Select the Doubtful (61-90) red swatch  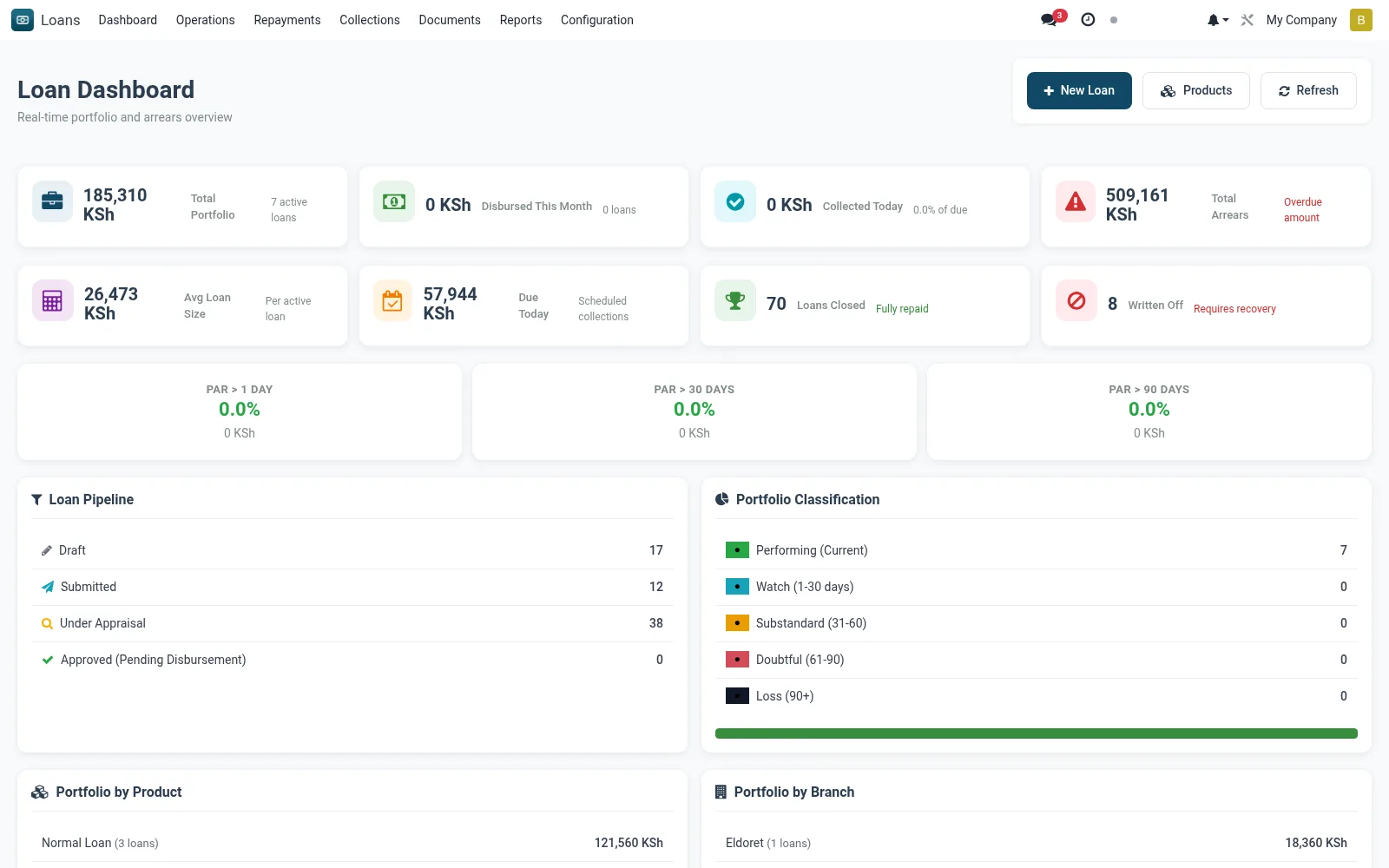[x=737, y=660]
